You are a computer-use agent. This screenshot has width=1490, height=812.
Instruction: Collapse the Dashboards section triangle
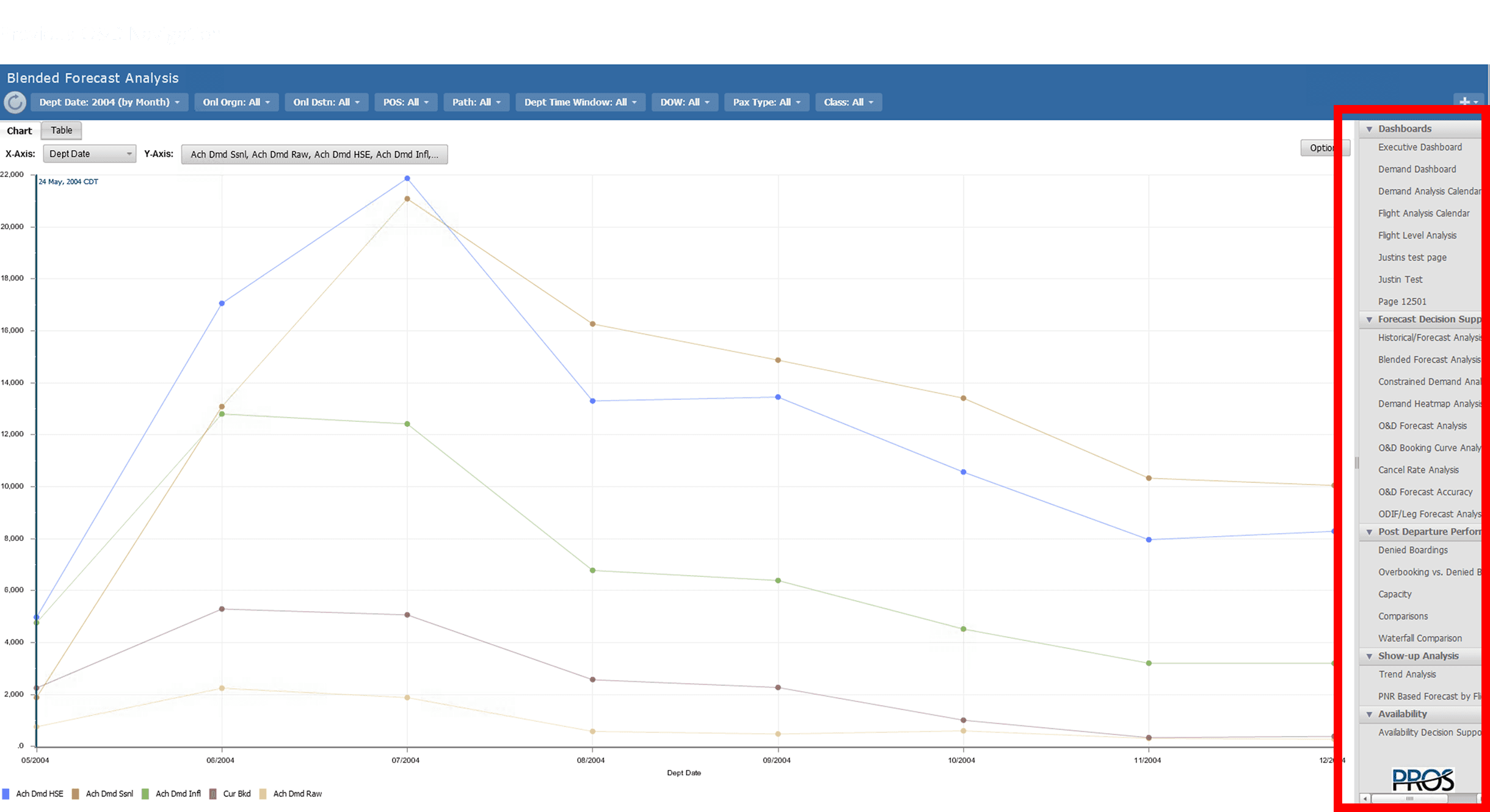[x=1369, y=129]
